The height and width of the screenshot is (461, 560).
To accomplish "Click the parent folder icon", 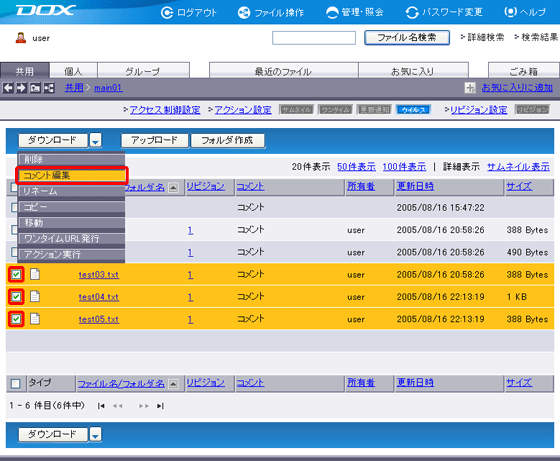I will pyautogui.click(x=35, y=88).
